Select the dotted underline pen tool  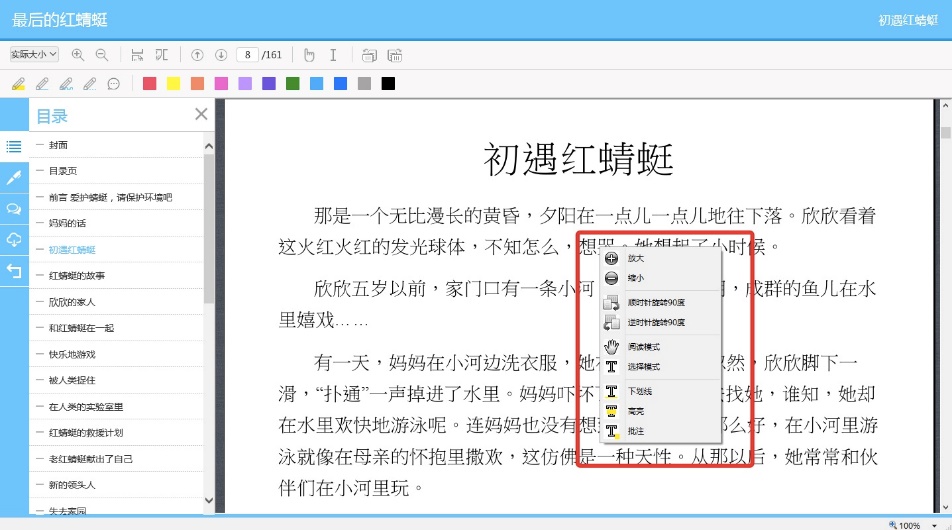coord(90,84)
